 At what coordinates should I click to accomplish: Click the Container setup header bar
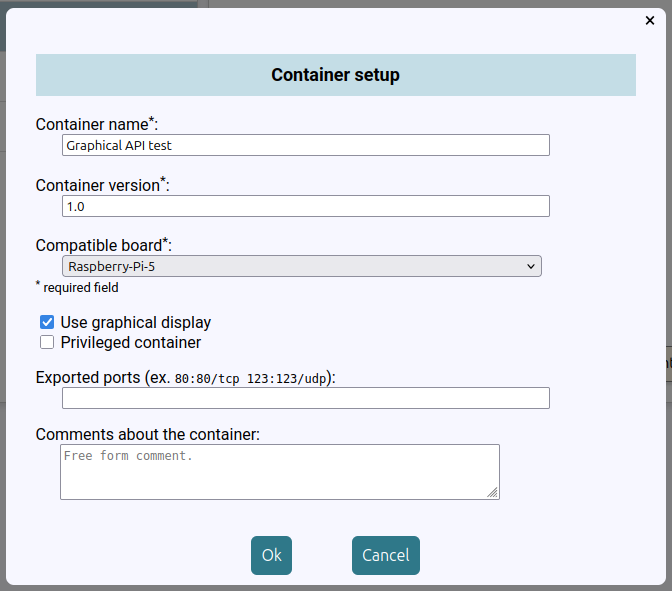click(336, 75)
